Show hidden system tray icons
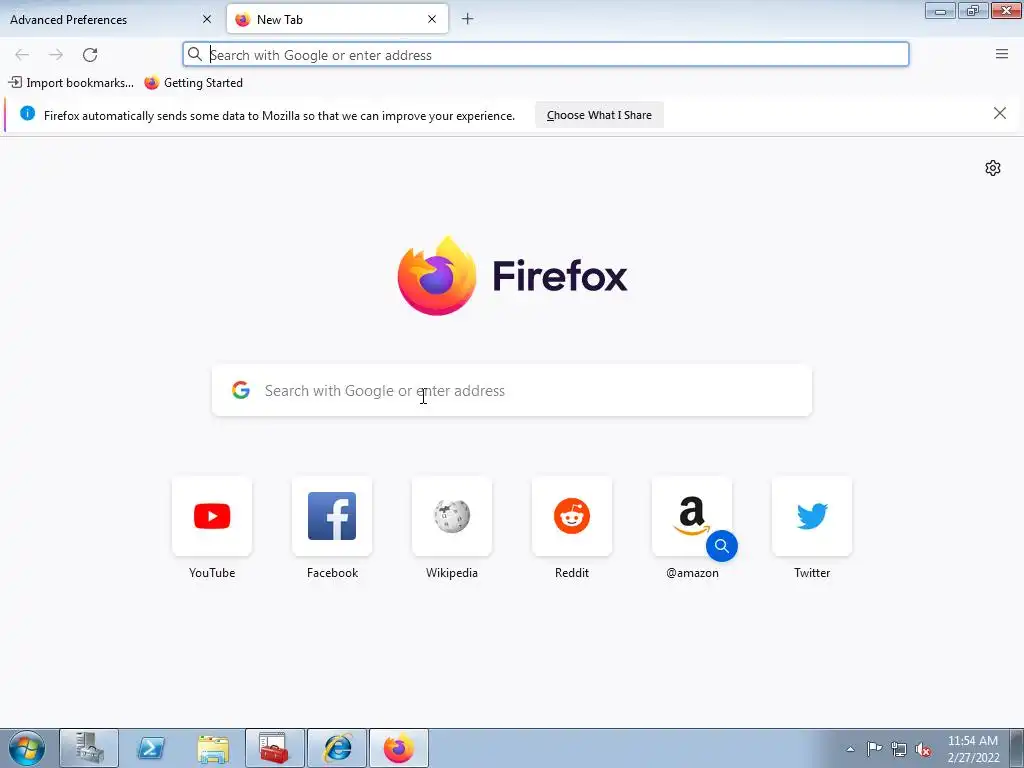The width and height of the screenshot is (1024, 768). tap(850, 749)
